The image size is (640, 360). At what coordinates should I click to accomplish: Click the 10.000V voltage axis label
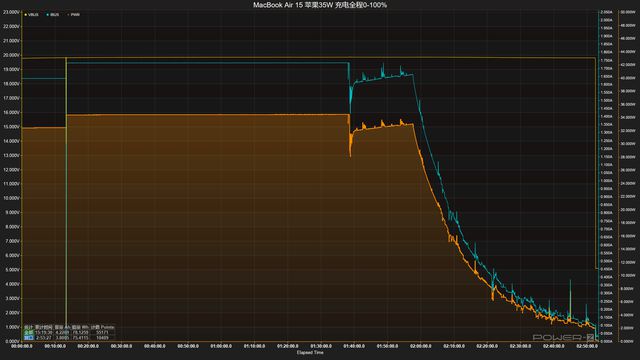click(x=11, y=198)
